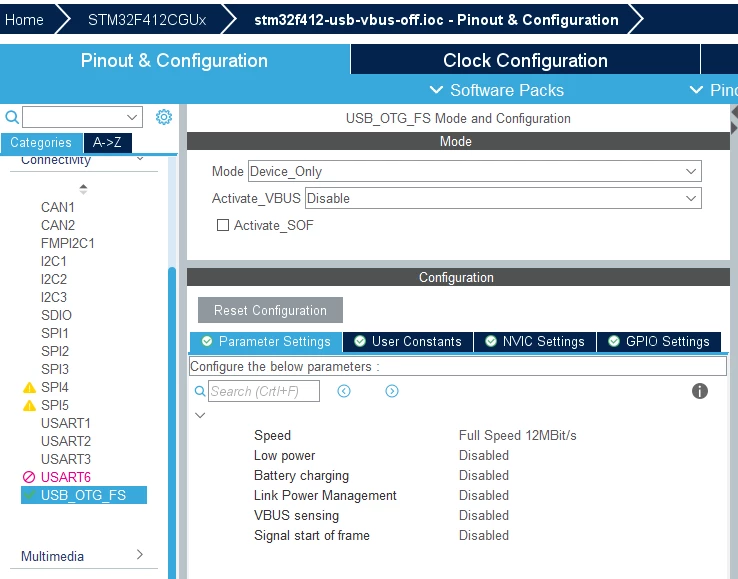Click the Signal start of frame Disabled value
Viewport: 738px width, 579px height.
(x=484, y=536)
